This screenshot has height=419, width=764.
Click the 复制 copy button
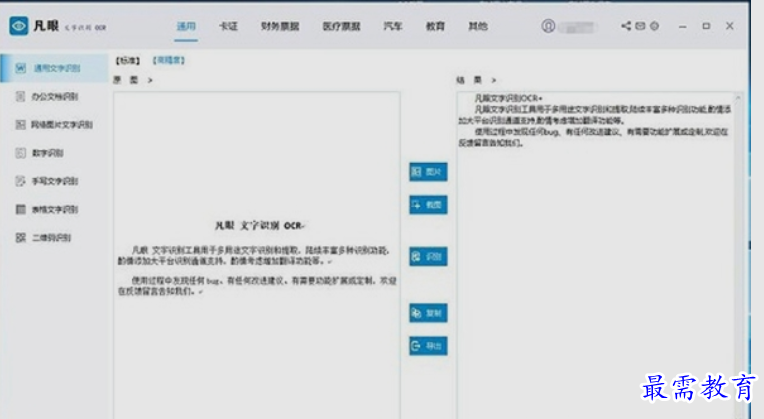(x=428, y=313)
